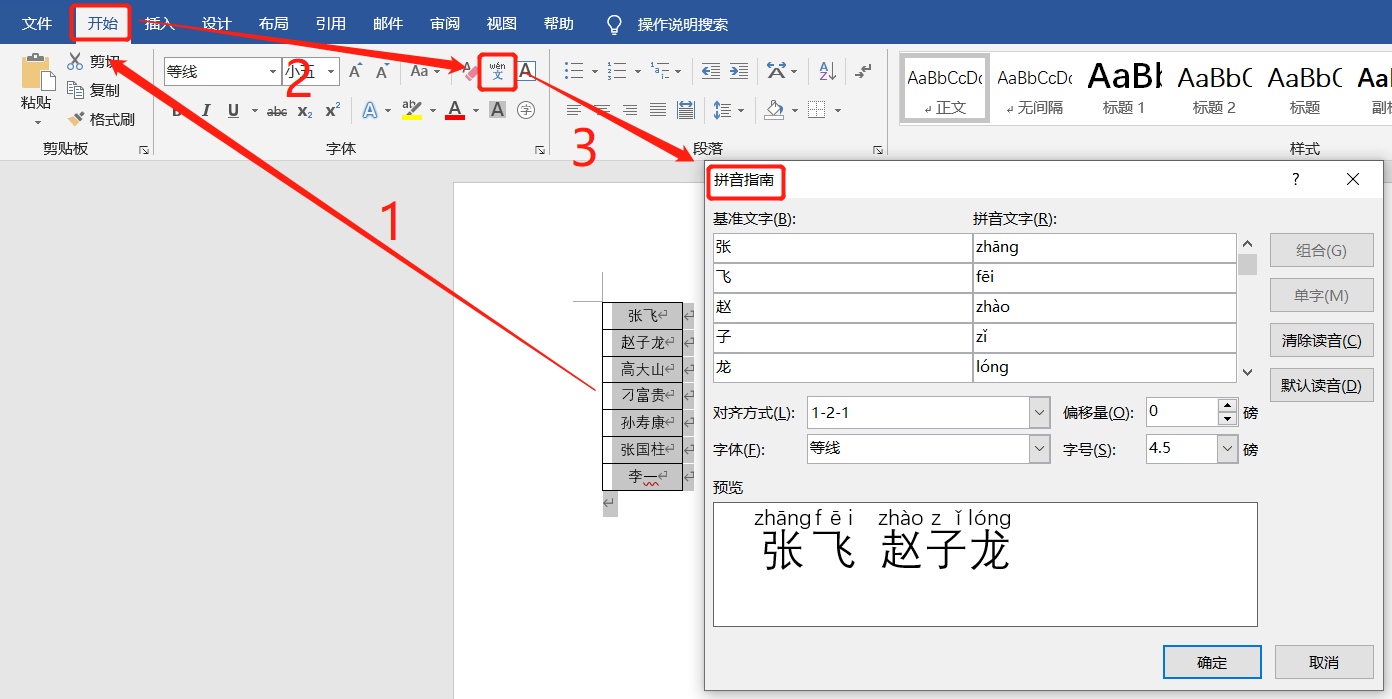The width and height of the screenshot is (1392, 699).
Task: Click the numbered list icon
Action: point(617,71)
